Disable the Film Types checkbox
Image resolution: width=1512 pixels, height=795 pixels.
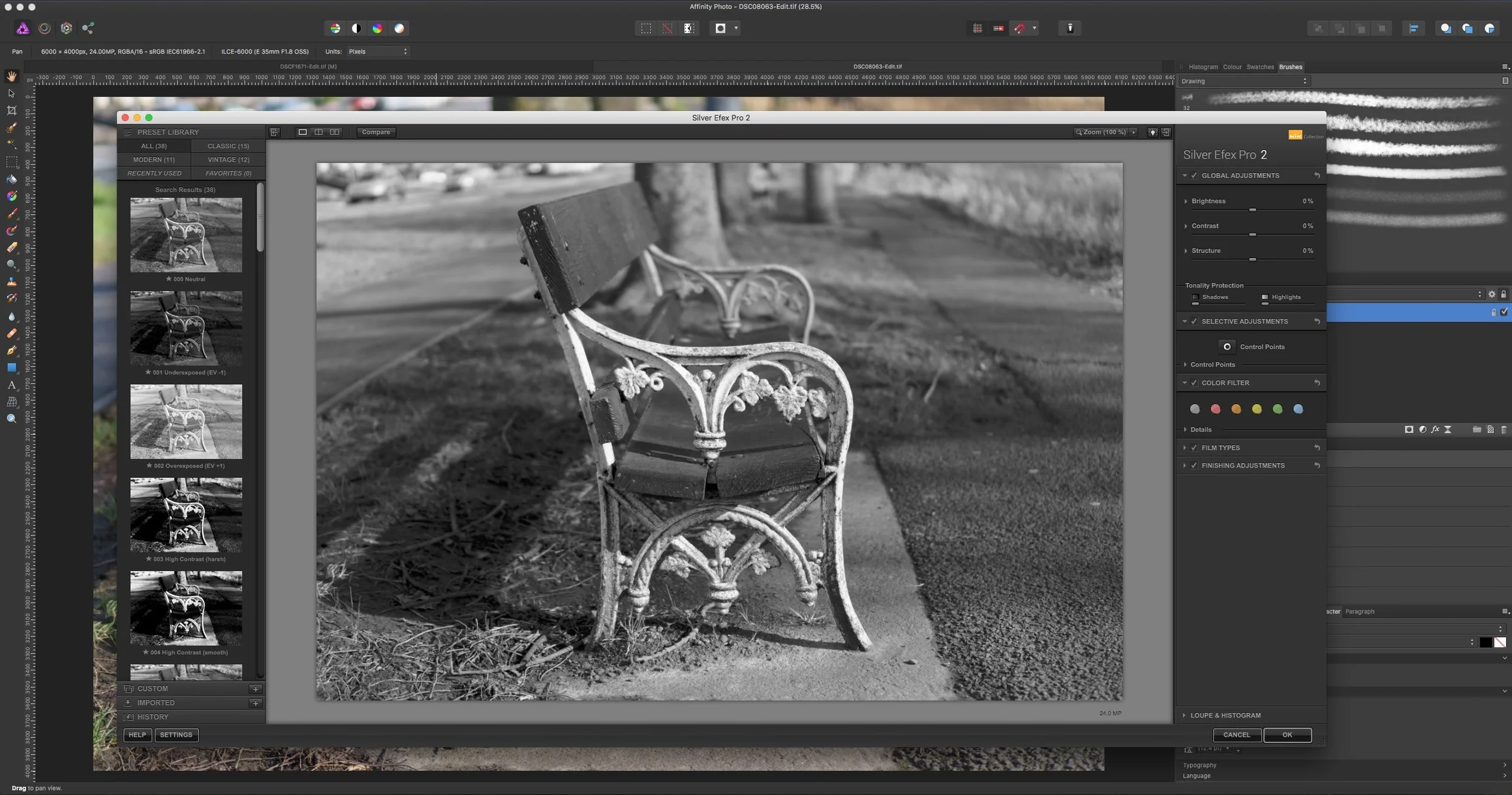pyautogui.click(x=1194, y=448)
